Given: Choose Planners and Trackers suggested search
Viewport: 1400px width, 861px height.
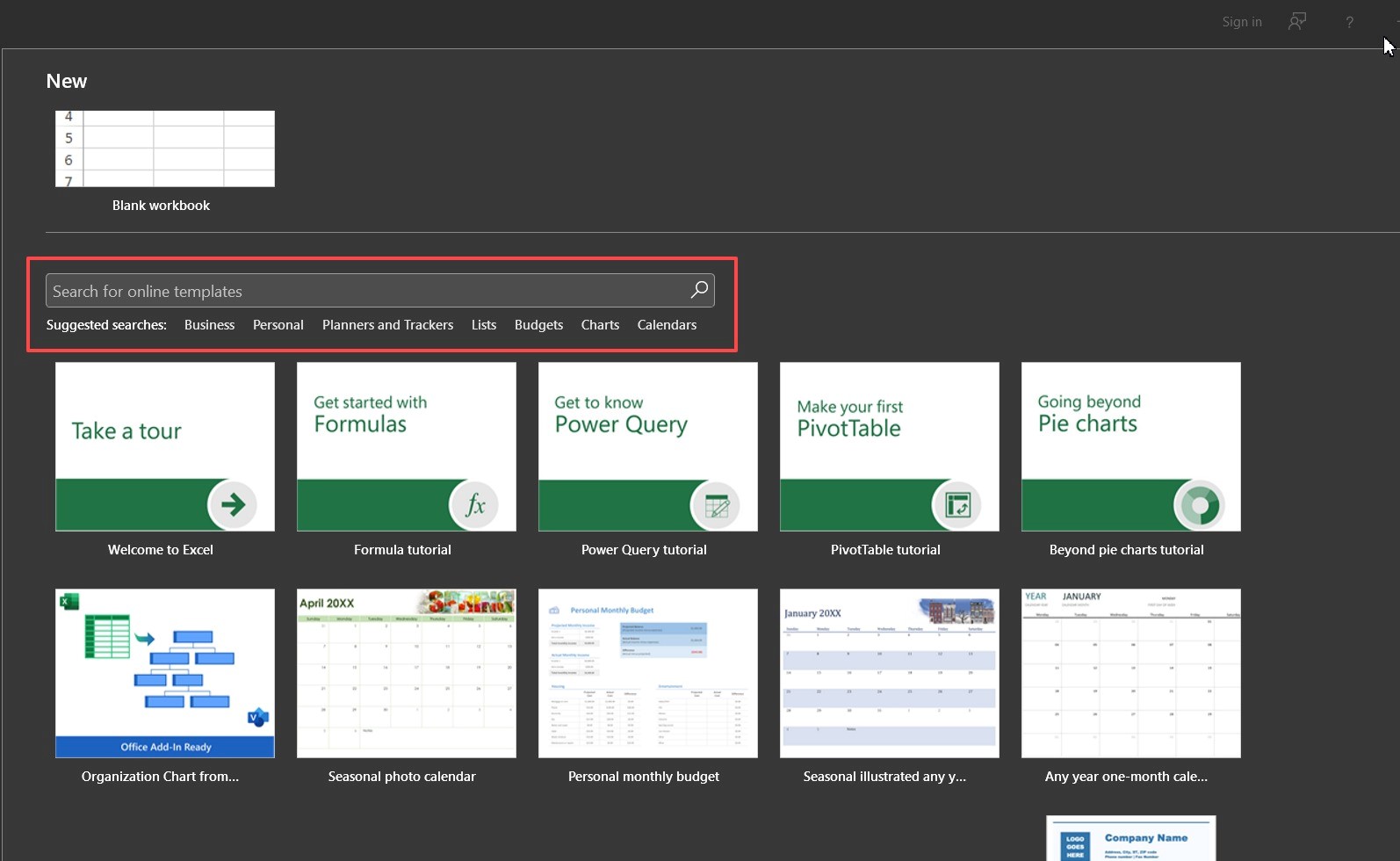Looking at the screenshot, I should pos(387,325).
